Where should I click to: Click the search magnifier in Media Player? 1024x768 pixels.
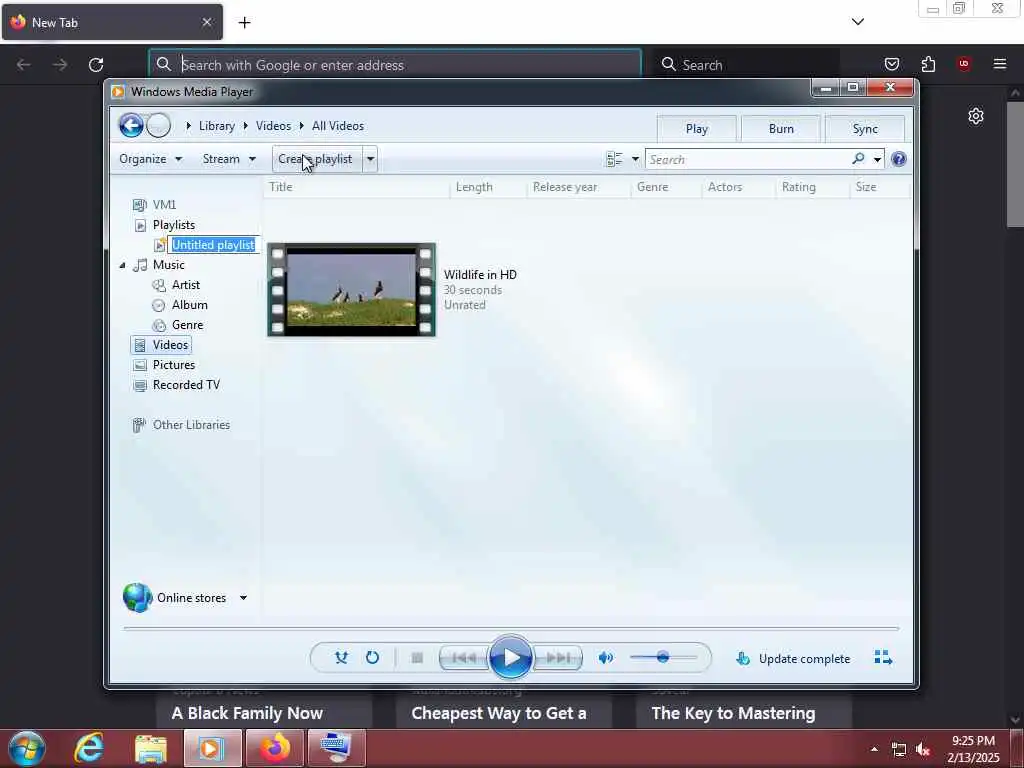[858, 159]
